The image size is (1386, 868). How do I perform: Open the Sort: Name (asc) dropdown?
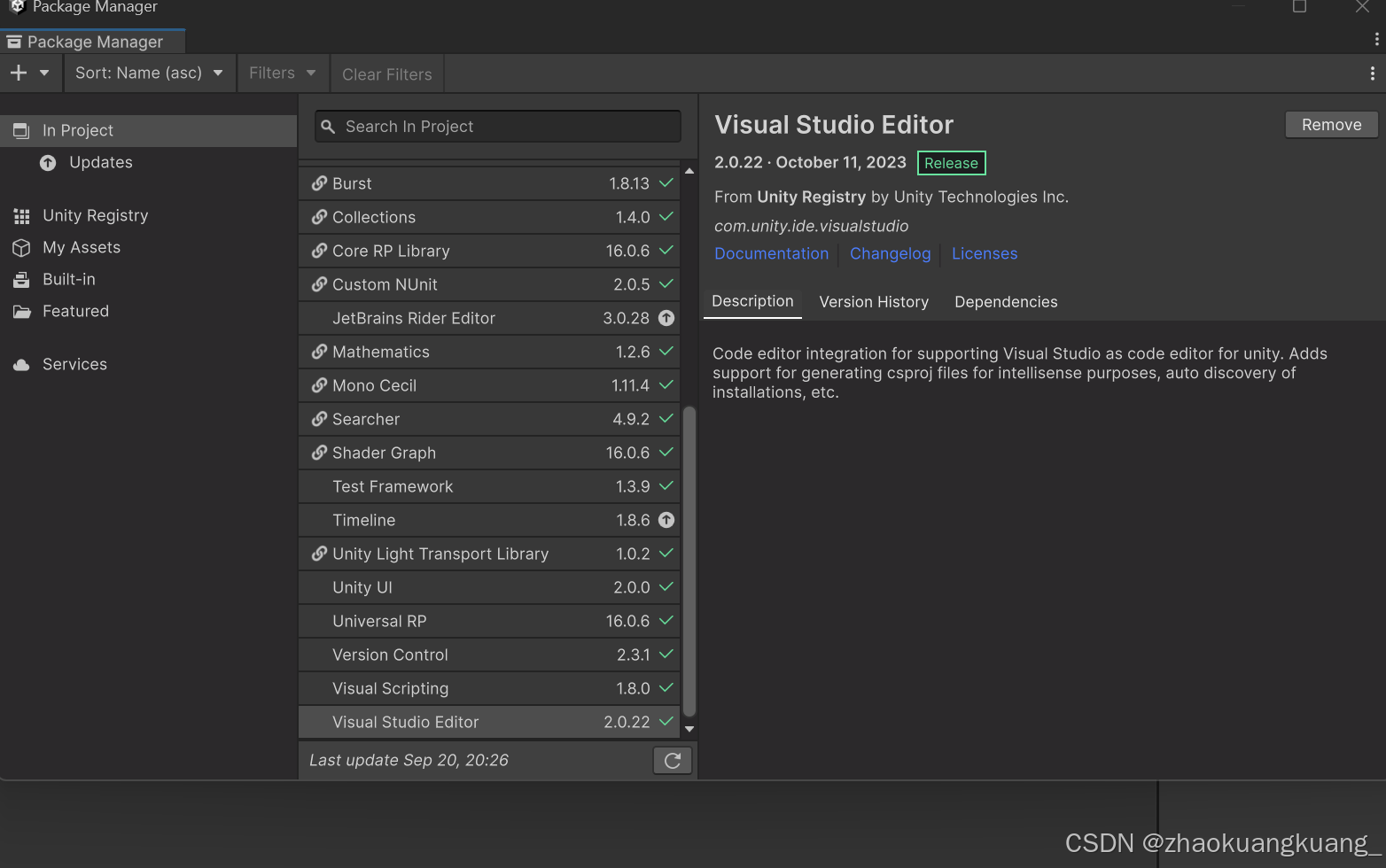149,73
